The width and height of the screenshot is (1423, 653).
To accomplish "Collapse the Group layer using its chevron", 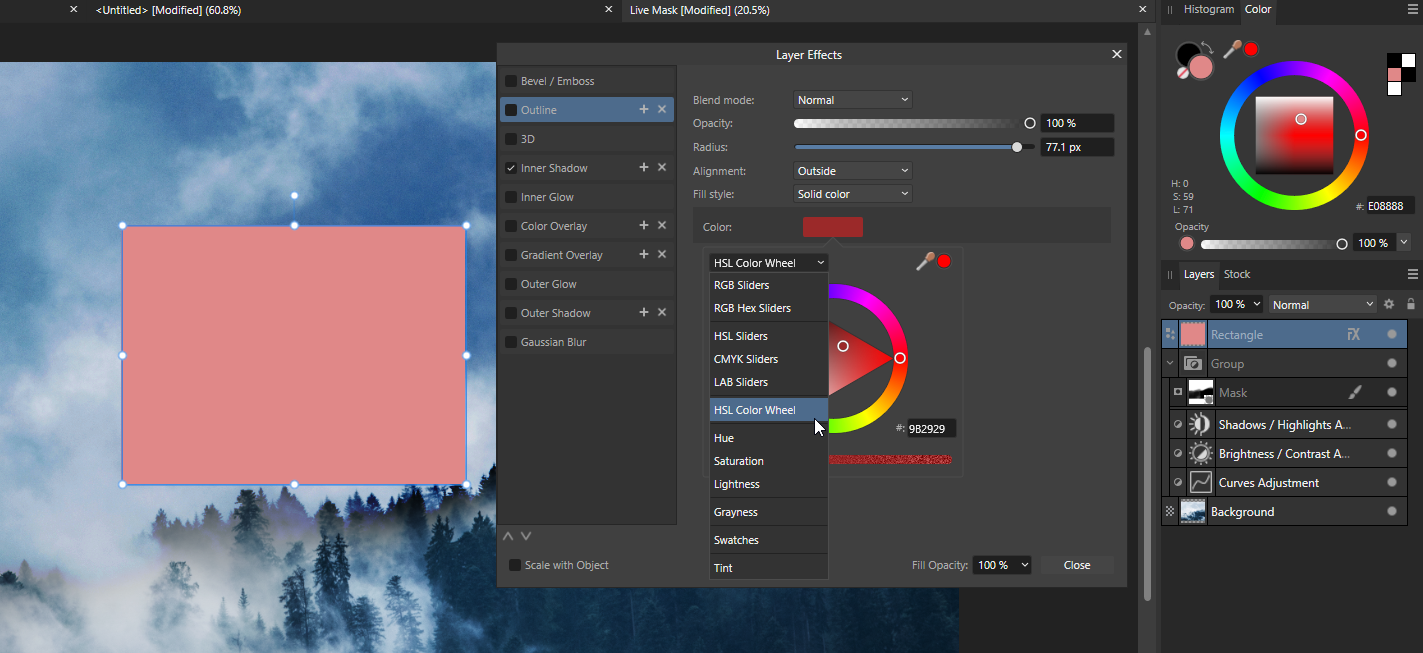I will (x=1168, y=363).
